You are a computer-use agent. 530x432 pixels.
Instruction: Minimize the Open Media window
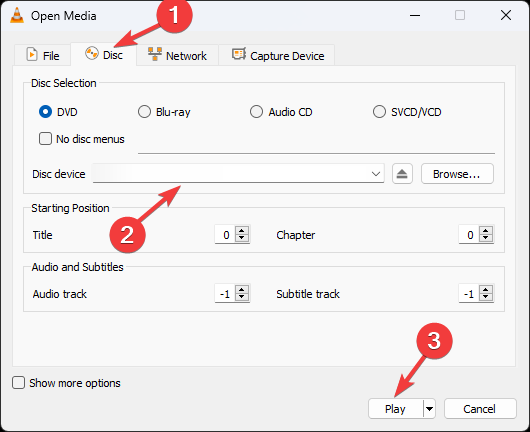tap(415, 15)
